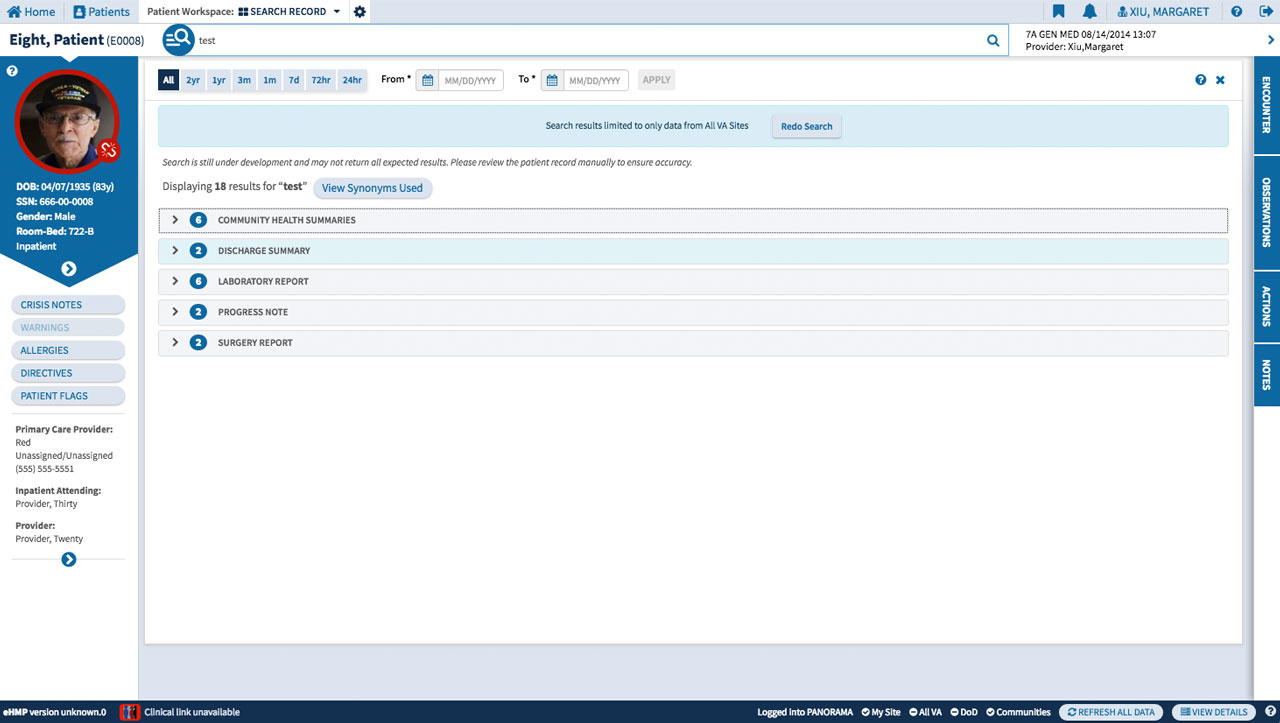Image resolution: width=1280 pixels, height=723 pixels.
Task: Select the 3m time filter
Action: click(244, 80)
